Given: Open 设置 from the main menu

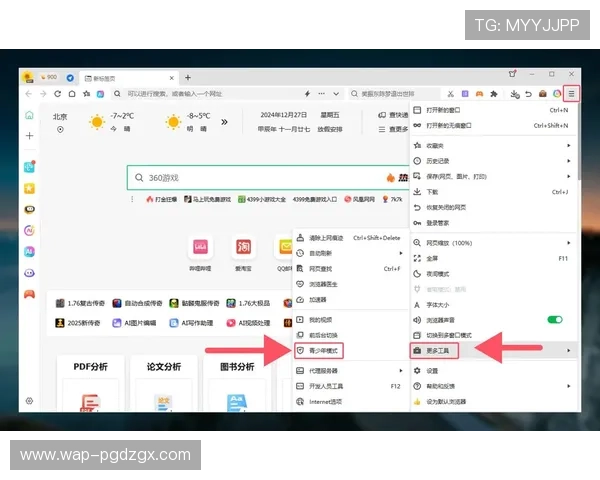Looking at the screenshot, I should click(x=493, y=371).
